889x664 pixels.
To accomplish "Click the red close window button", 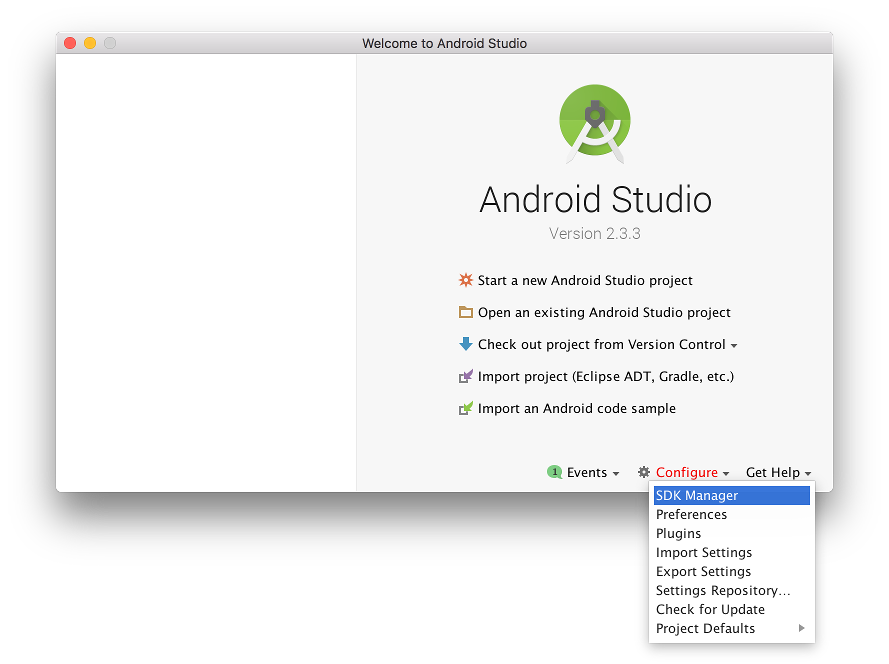I will [x=70, y=43].
